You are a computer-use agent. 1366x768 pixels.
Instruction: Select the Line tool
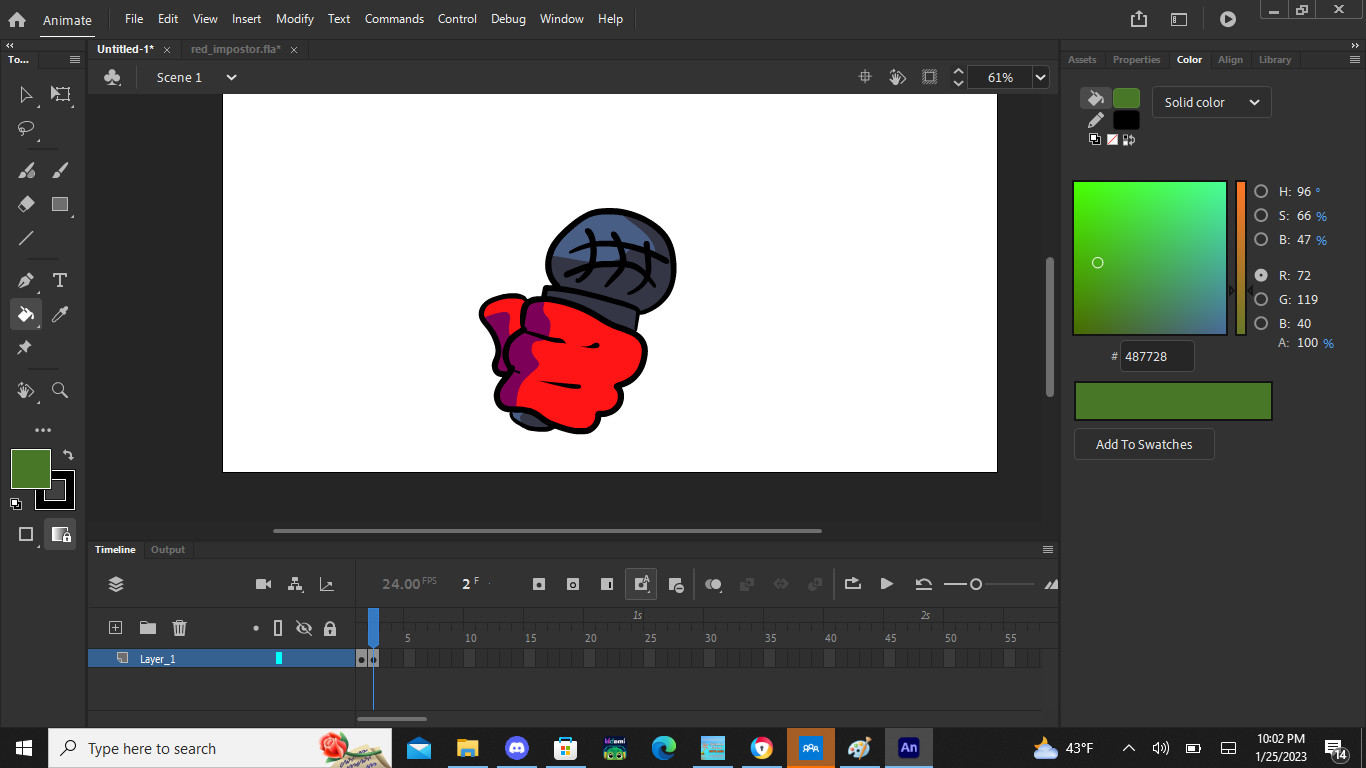[26, 238]
